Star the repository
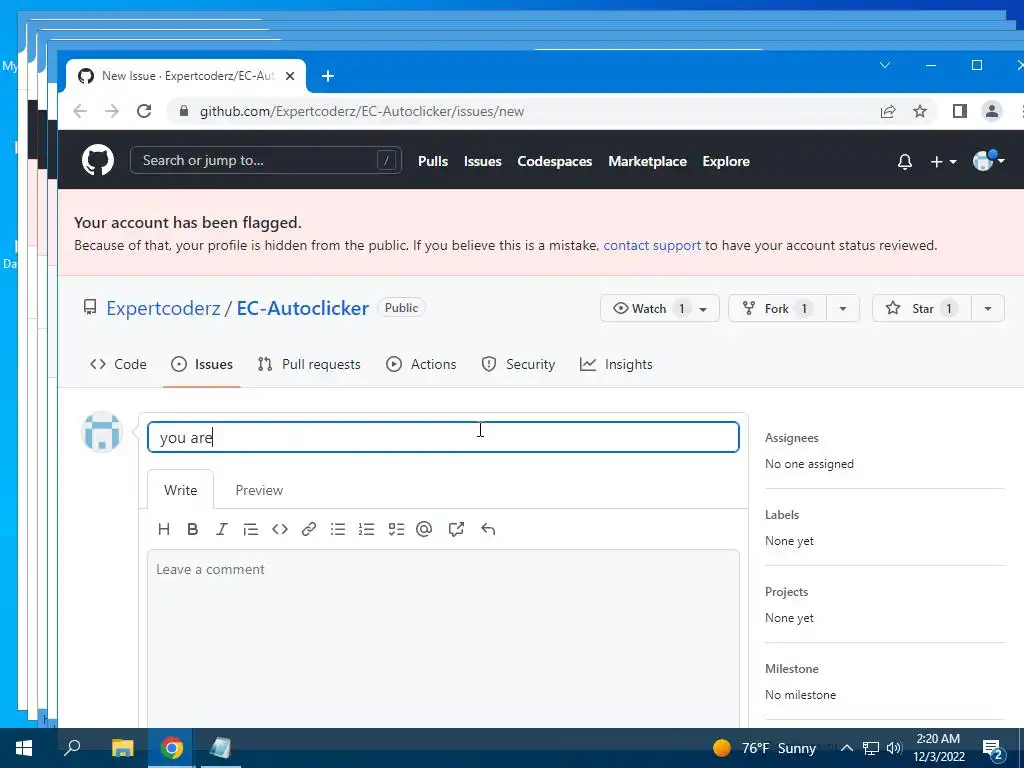This screenshot has width=1024, height=768. coord(921,308)
